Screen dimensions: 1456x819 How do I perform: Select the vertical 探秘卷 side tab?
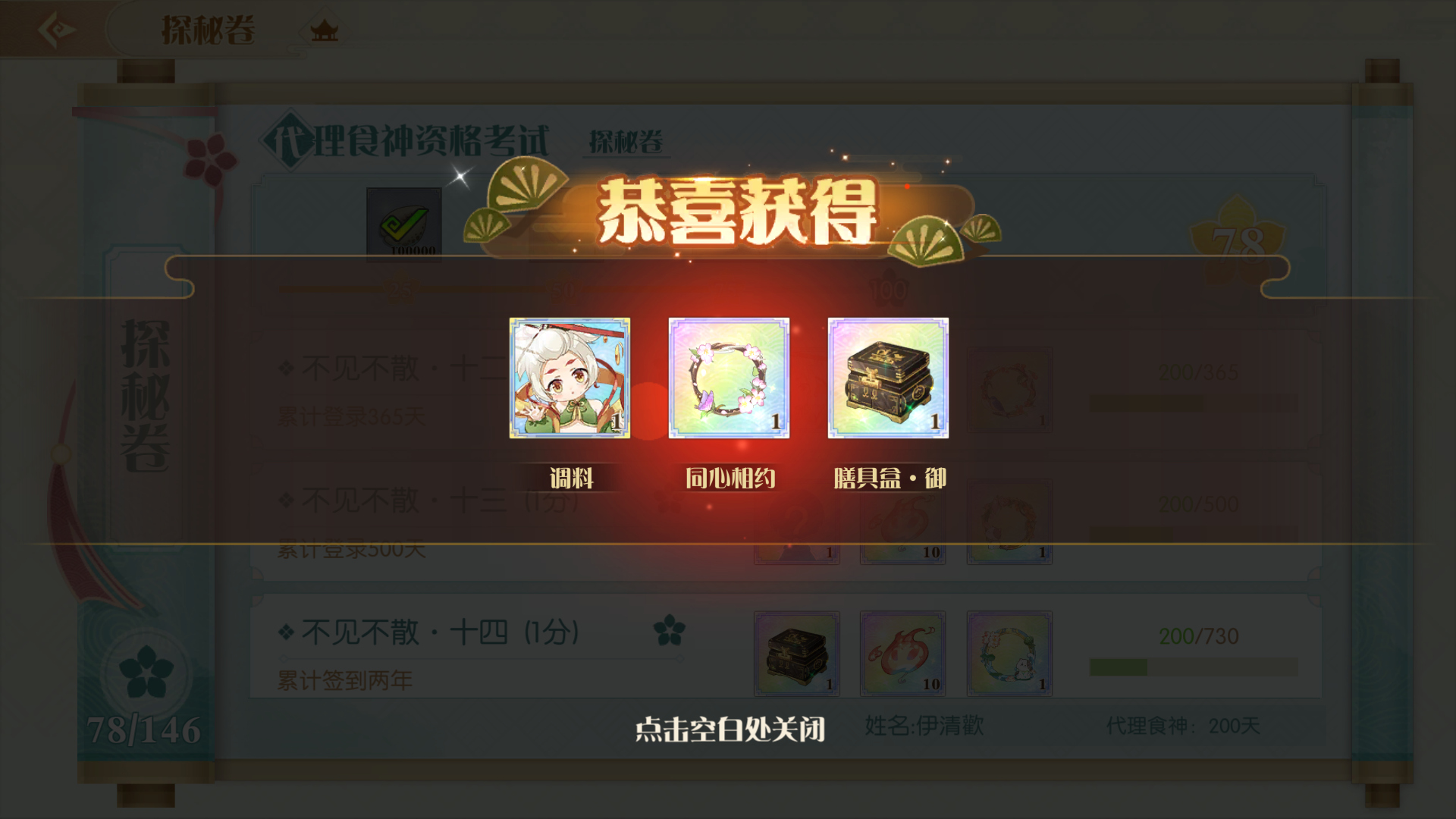pyautogui.click(x=146, y=394)
